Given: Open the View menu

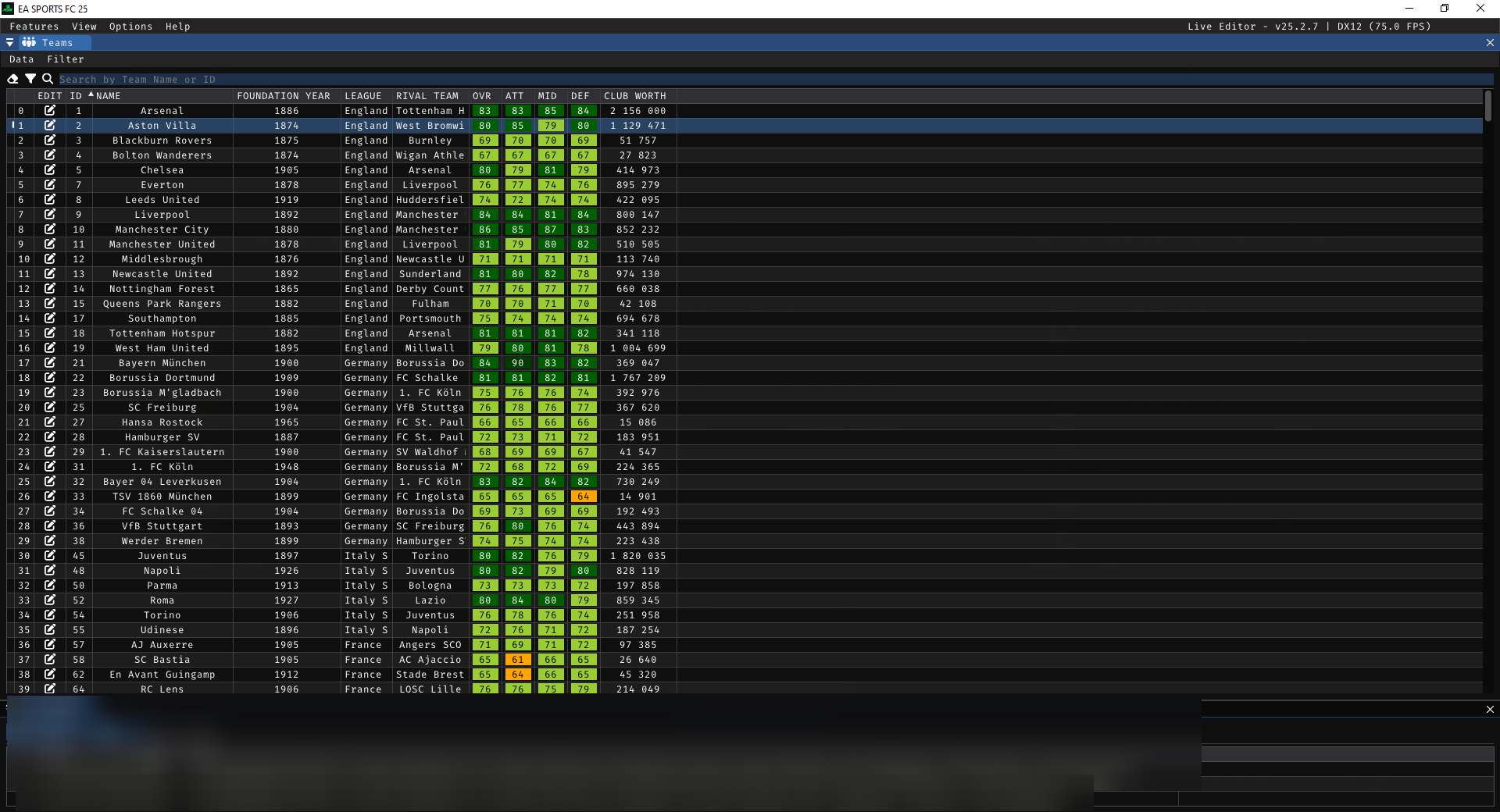Looking at the screenshot, I should [84, 27].
